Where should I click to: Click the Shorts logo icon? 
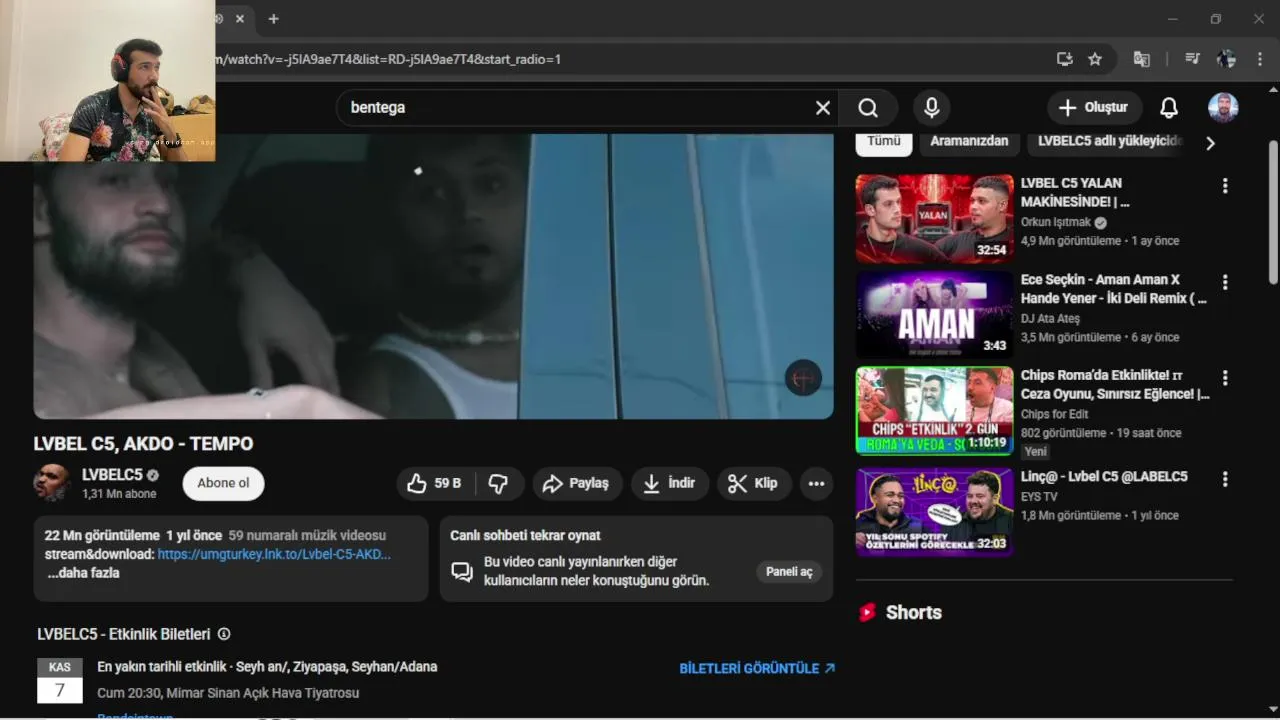[x=867, y=612]
